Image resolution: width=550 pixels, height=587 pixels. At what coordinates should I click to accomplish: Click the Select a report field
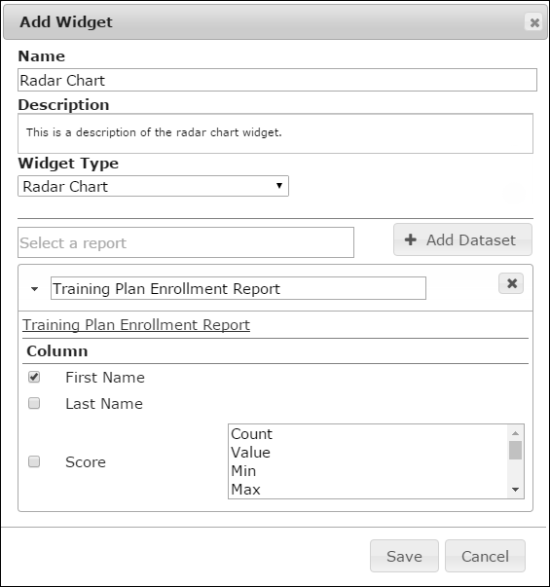coord(186,243)
